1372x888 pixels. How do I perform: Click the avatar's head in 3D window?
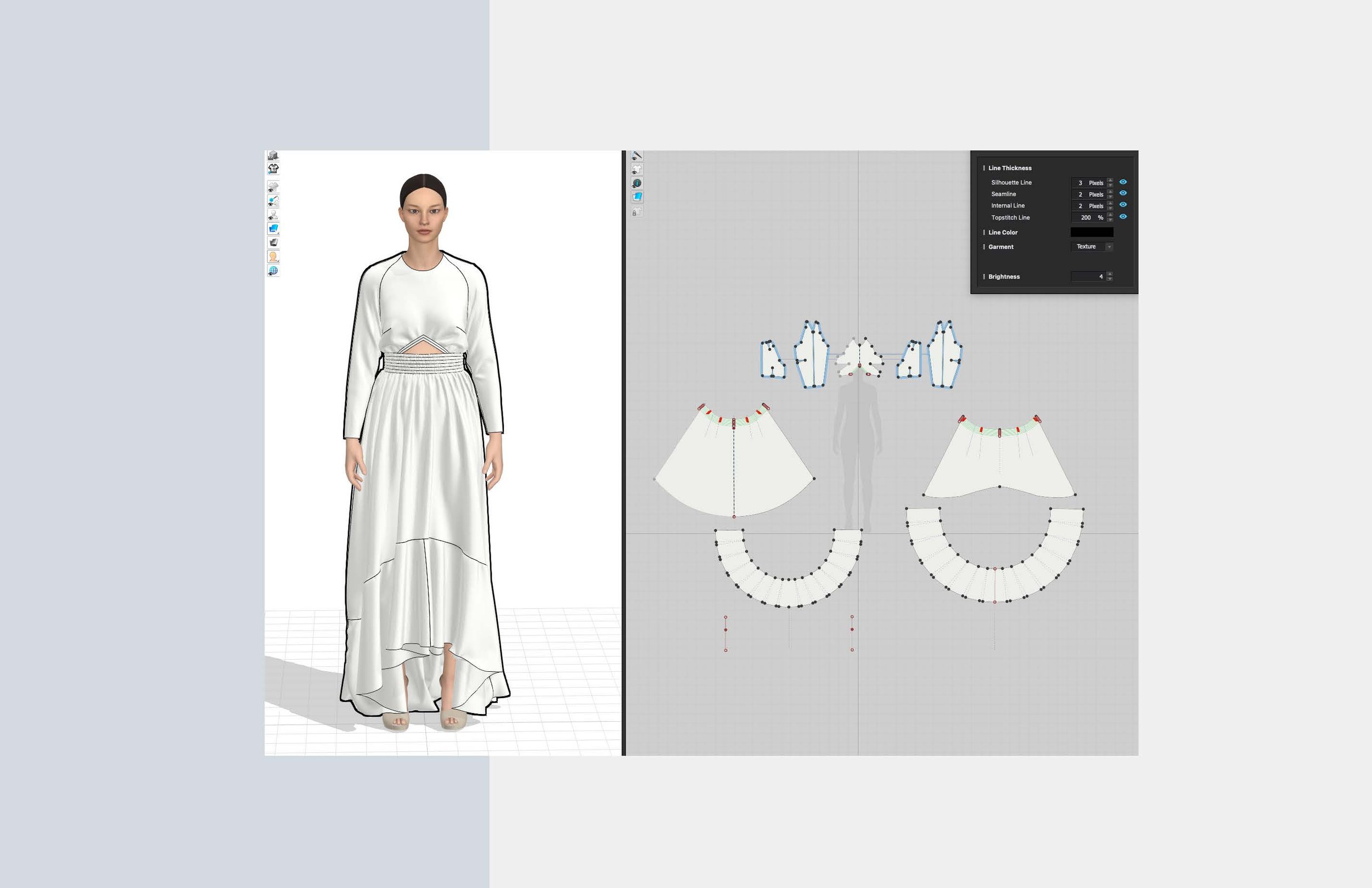point(423,207)
